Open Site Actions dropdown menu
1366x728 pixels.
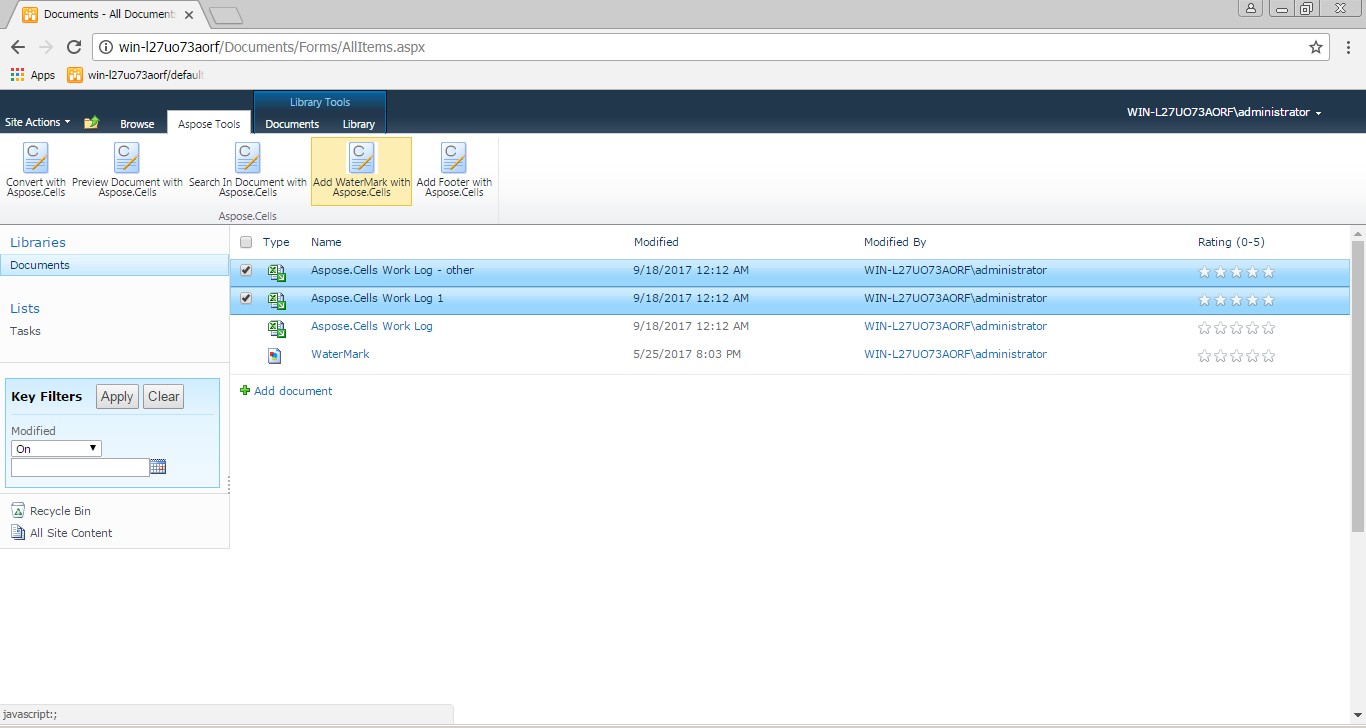pos(37,122)
